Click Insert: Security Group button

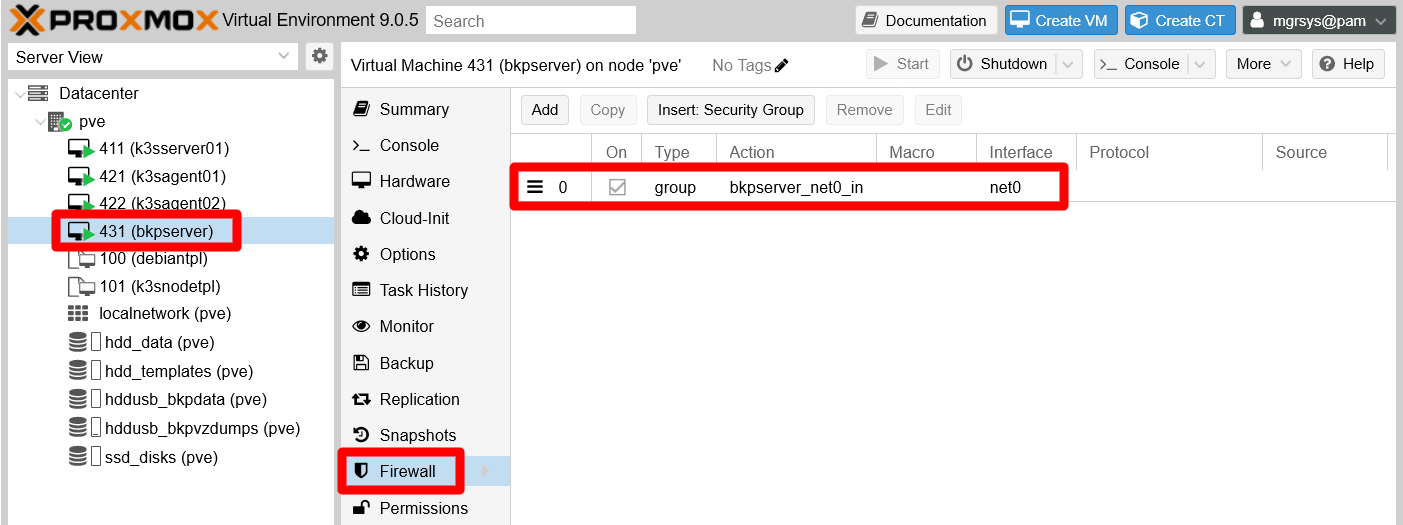tap(731, 110)
